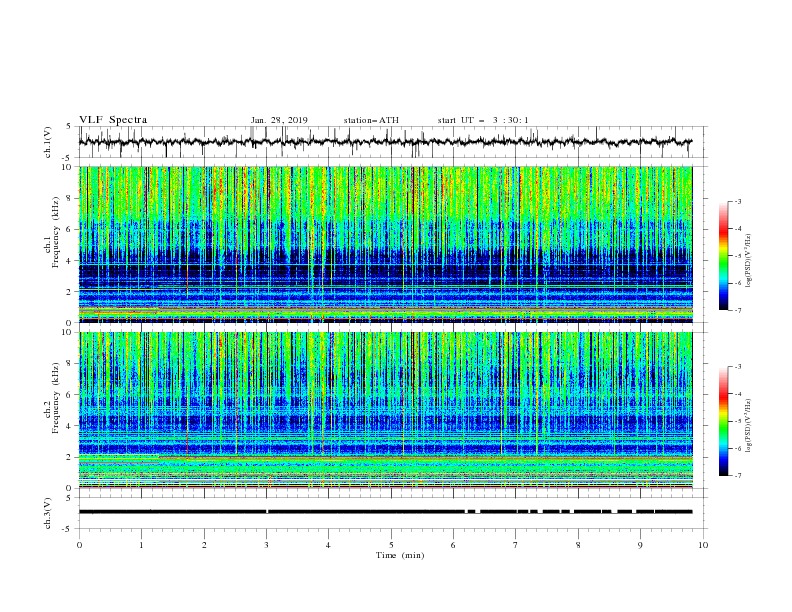Click the "8" kHz tick of ch.1 spectrogram
The height and width of the screenshot is (612, 792).
[71, 198]
